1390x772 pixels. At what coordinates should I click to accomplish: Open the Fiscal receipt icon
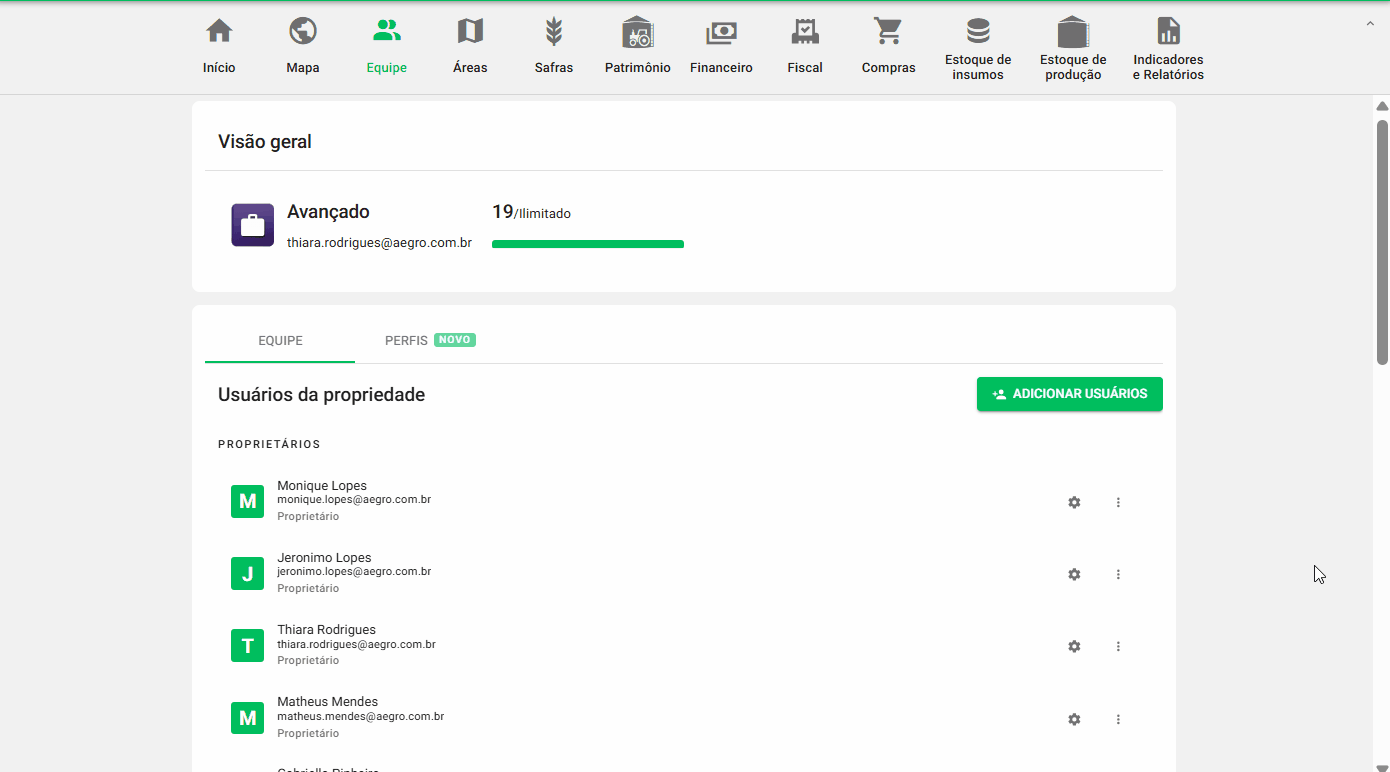(805, 32)
